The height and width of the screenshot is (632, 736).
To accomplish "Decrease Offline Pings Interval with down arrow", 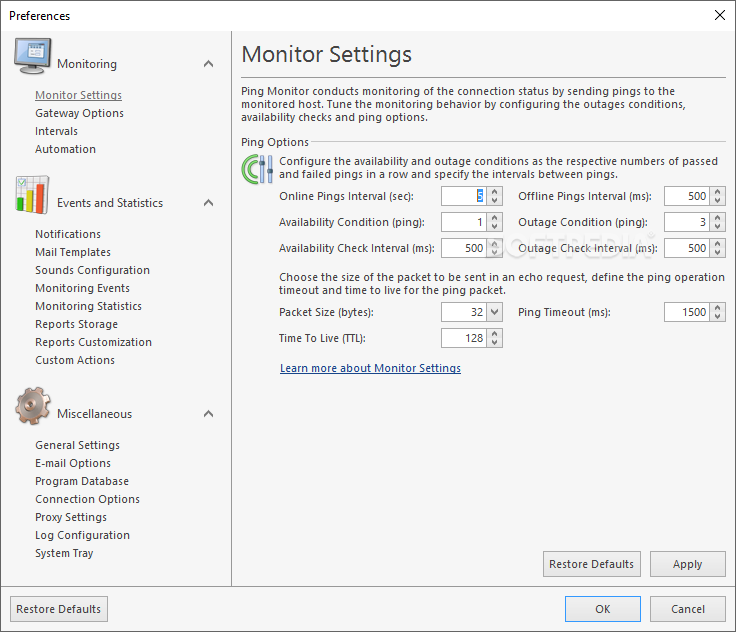I will tap(717, 200).
